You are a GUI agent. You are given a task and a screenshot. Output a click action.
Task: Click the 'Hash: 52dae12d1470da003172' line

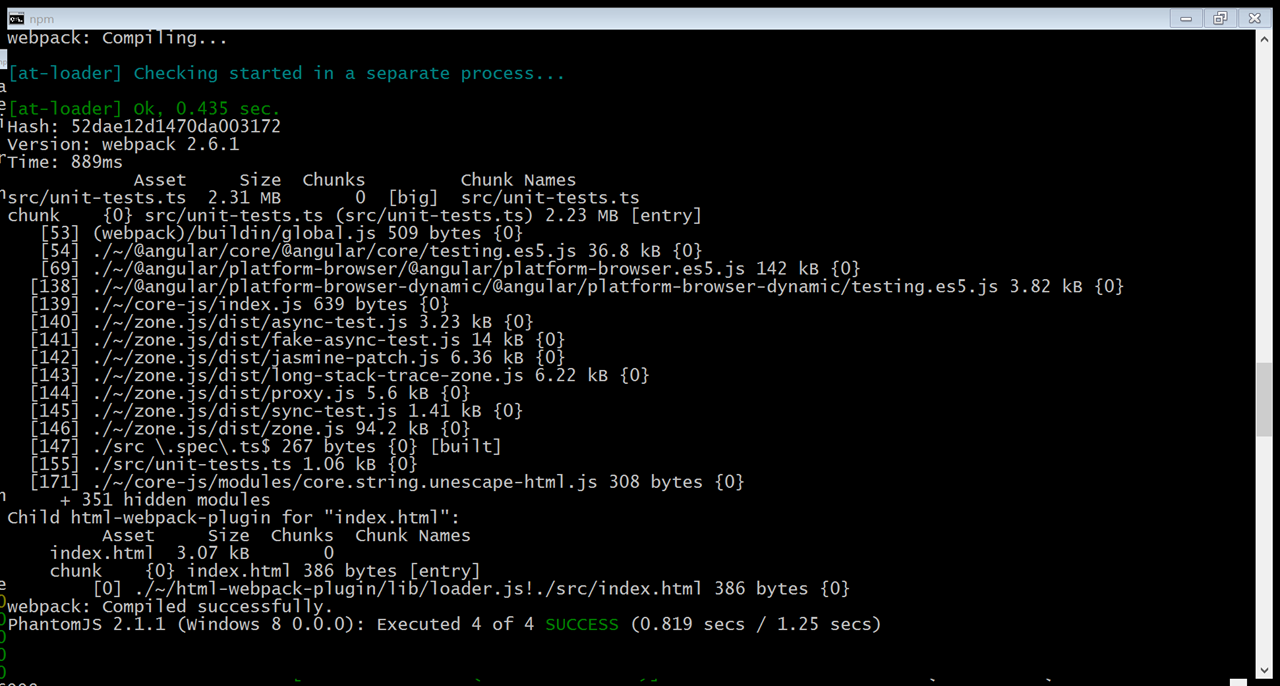143,126
